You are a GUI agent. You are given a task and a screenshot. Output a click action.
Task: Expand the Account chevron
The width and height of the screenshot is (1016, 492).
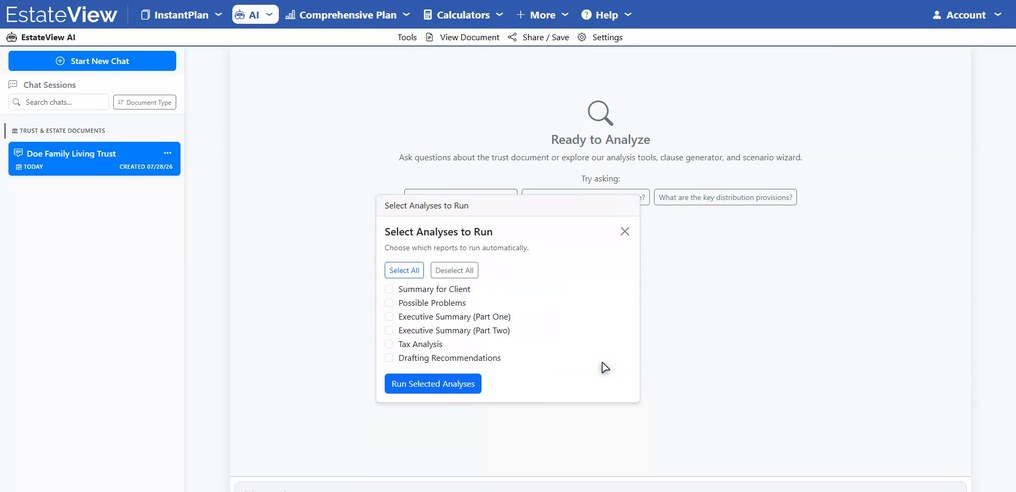997,15
